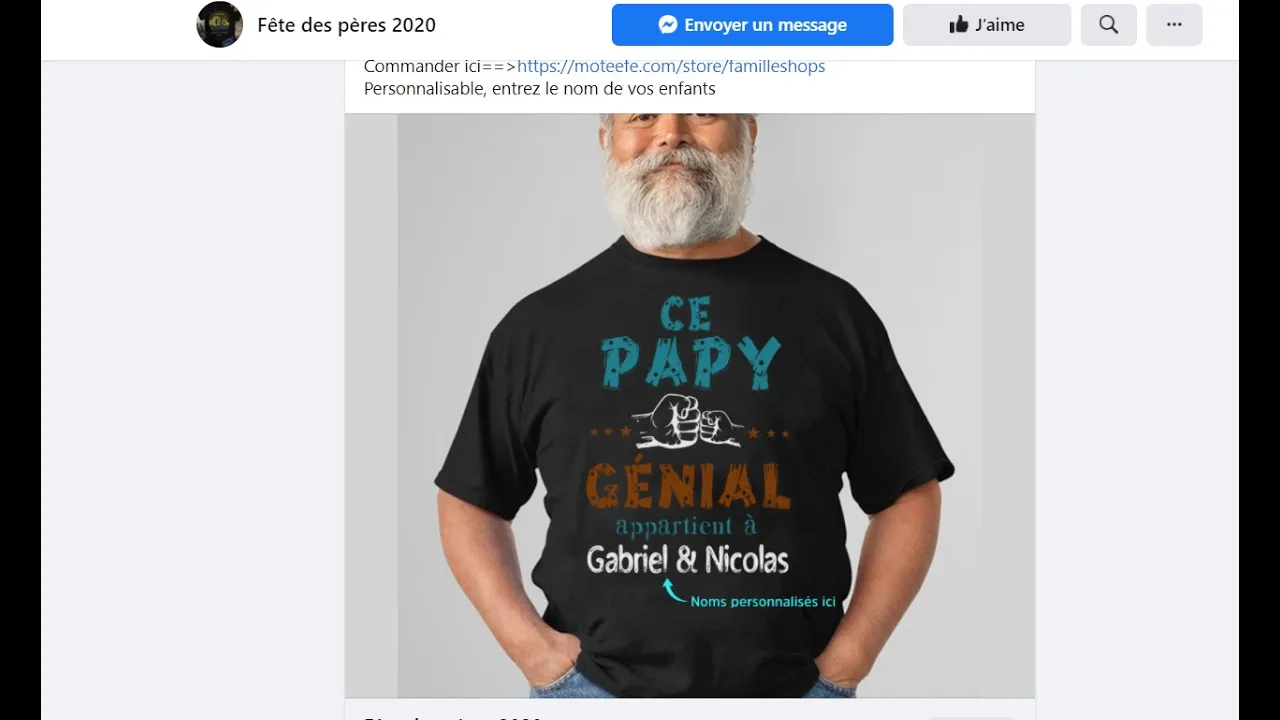Viewport: 1280px width, 720px height.
Task: Open the Fête des pères 2020 page name
Action: 346,25
